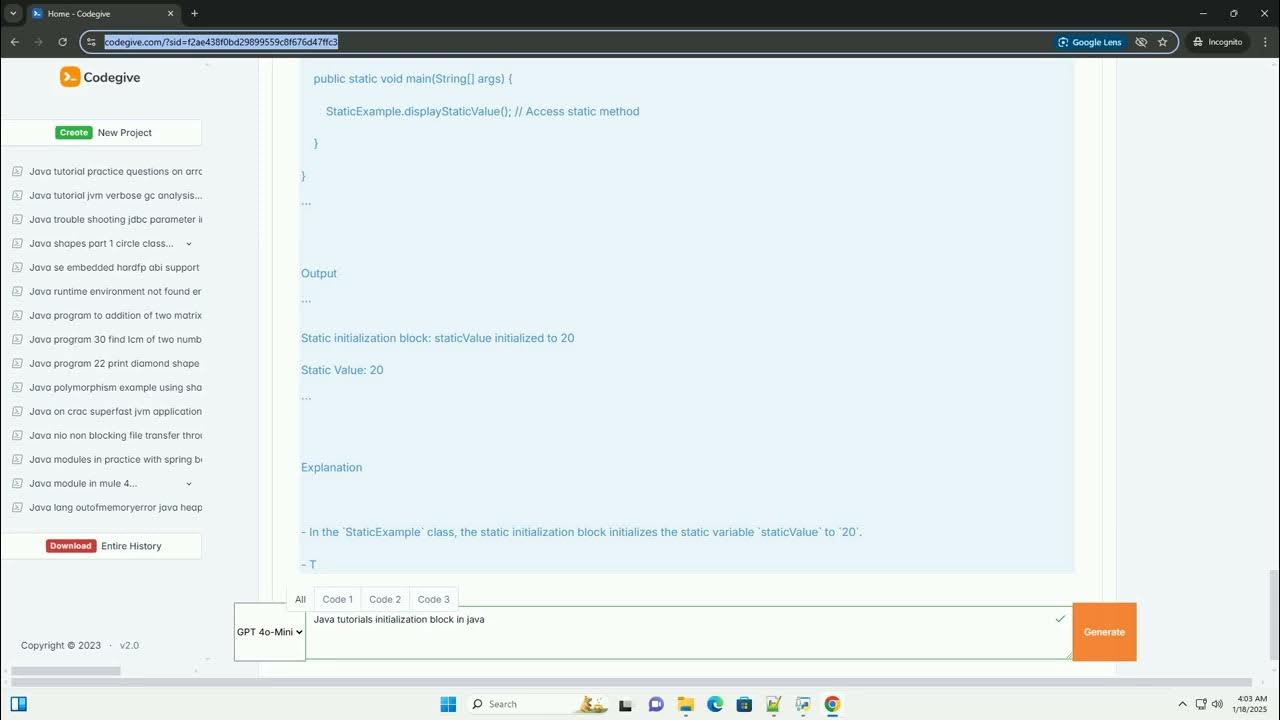Viewport: 1280px width, 720px height.
Task: Open 'Java program 30 find lcm' project
Action: coord(115,339)
